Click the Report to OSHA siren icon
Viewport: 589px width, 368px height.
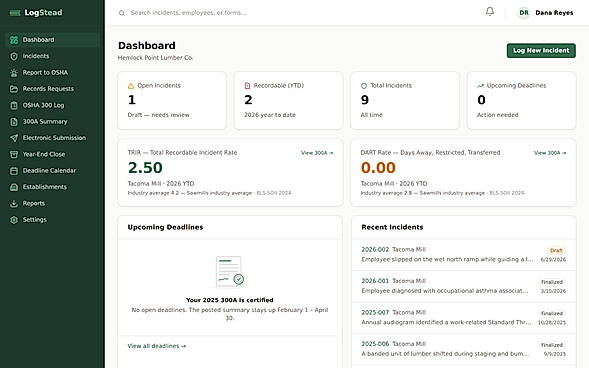pyautogui.click(x=14, y=72)
